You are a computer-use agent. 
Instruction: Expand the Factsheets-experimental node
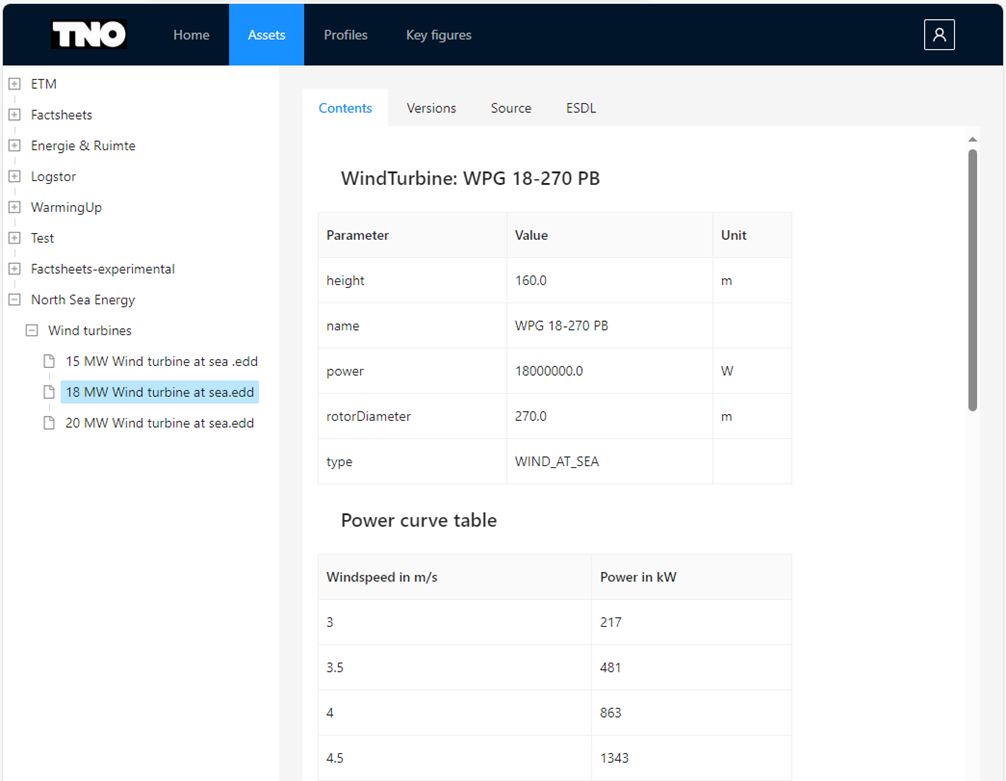[14, 269]
